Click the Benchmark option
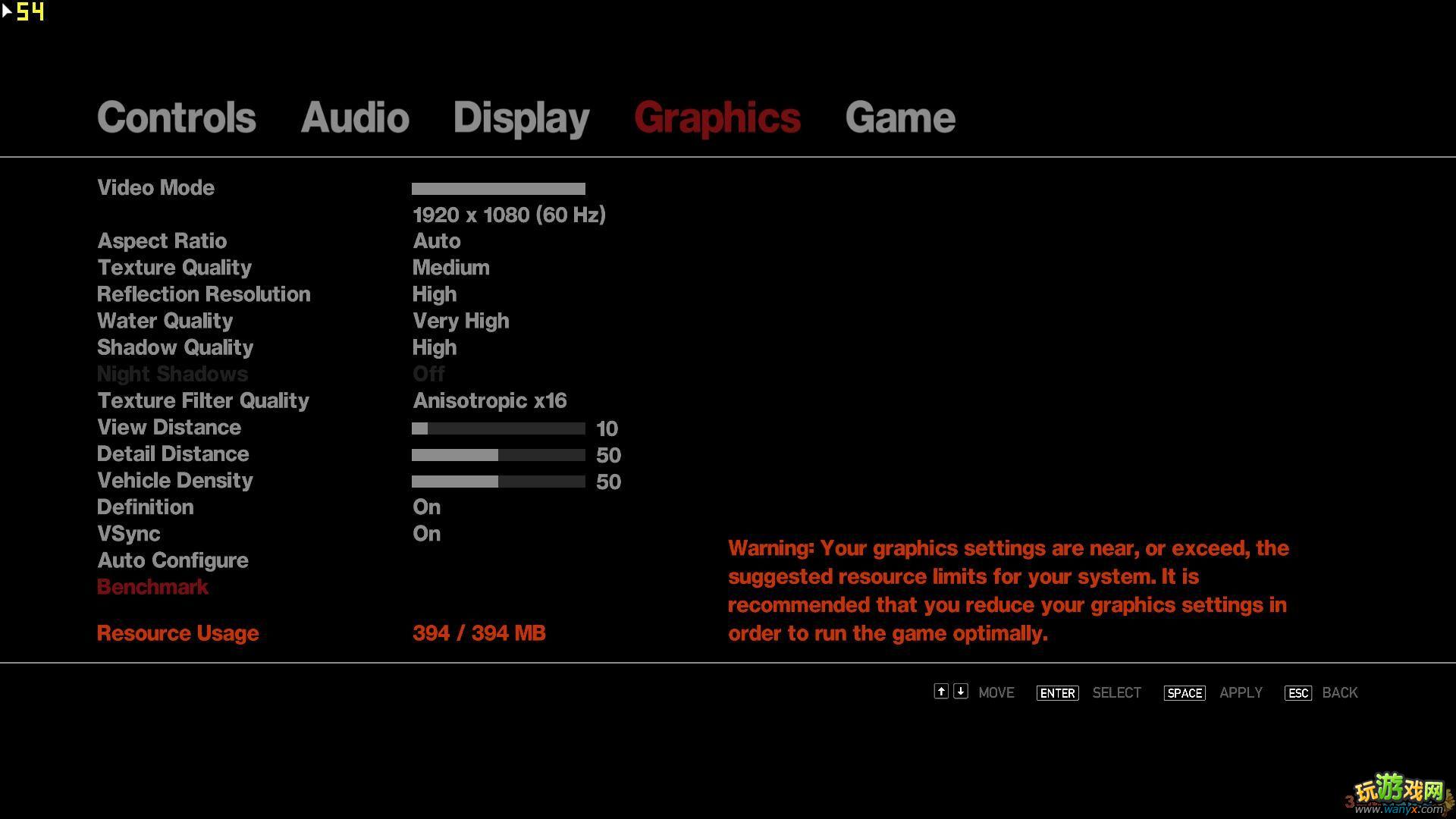The image size is (1456, 819). (x=153, y=588)
